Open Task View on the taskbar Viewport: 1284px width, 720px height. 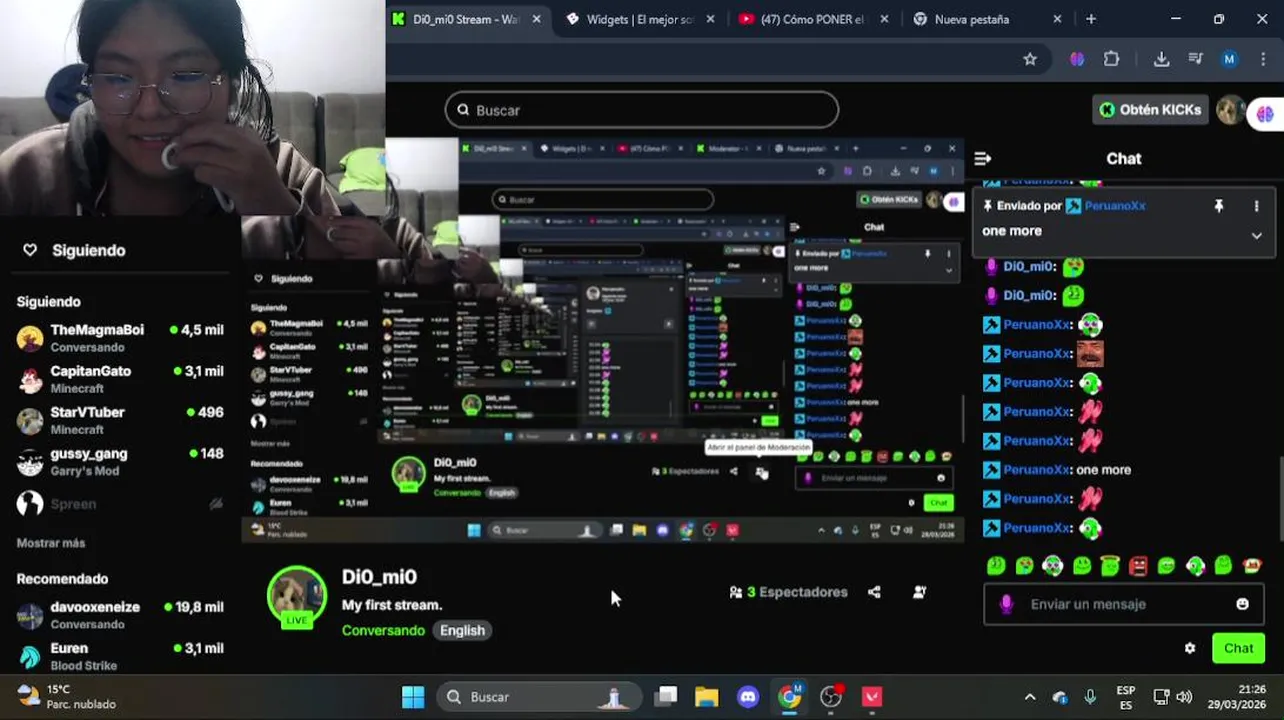click(x=666, y=697)
